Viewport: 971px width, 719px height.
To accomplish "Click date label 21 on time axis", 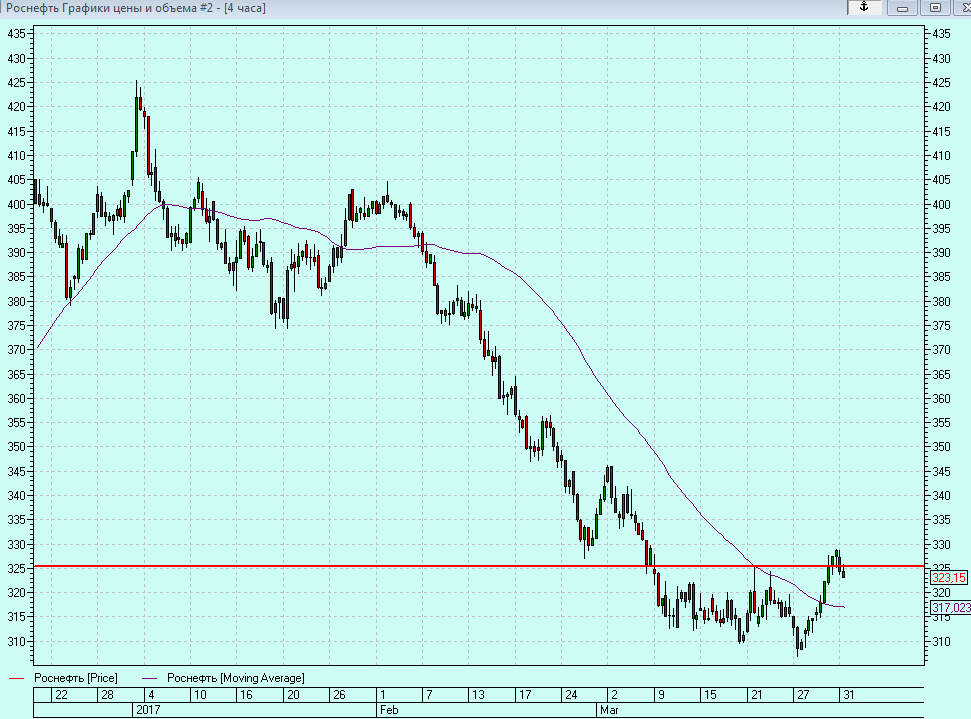I will pyautogui.click(x=757, y=695).
